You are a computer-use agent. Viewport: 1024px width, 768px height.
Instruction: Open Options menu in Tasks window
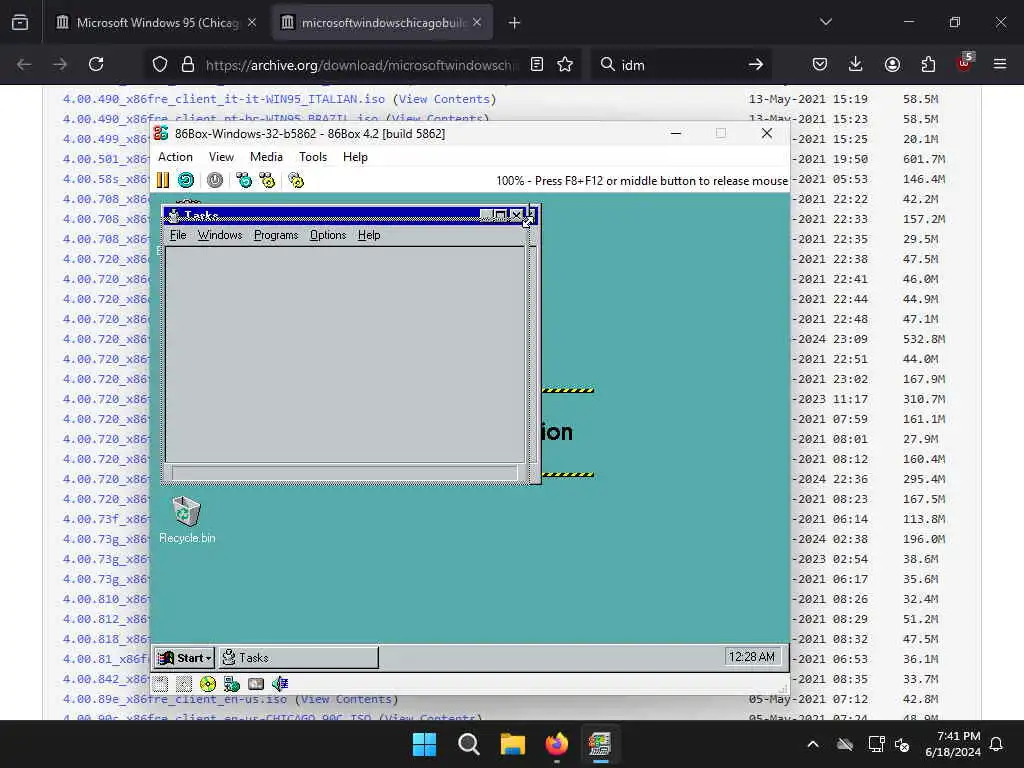click(328, 235)
